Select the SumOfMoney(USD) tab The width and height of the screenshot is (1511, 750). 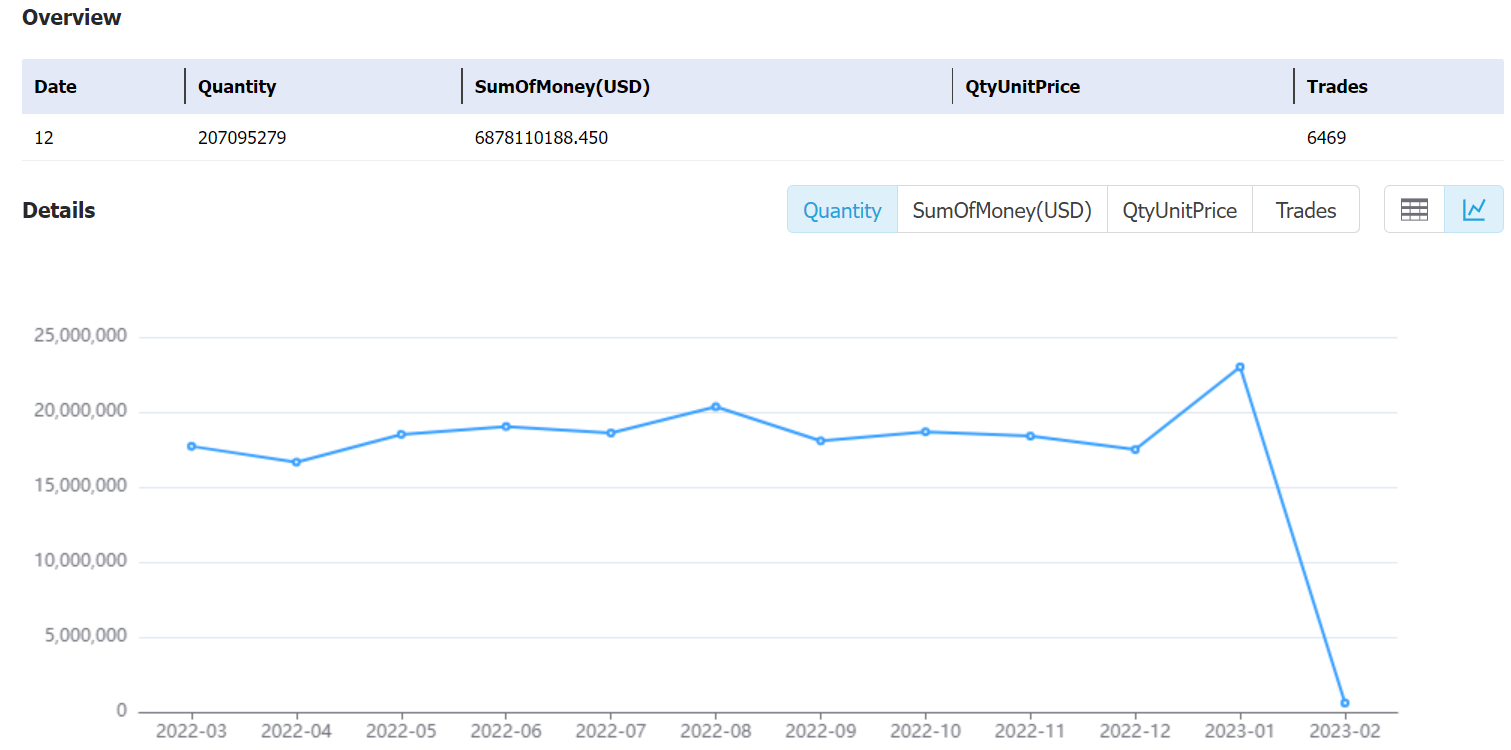pos(1002,210)
